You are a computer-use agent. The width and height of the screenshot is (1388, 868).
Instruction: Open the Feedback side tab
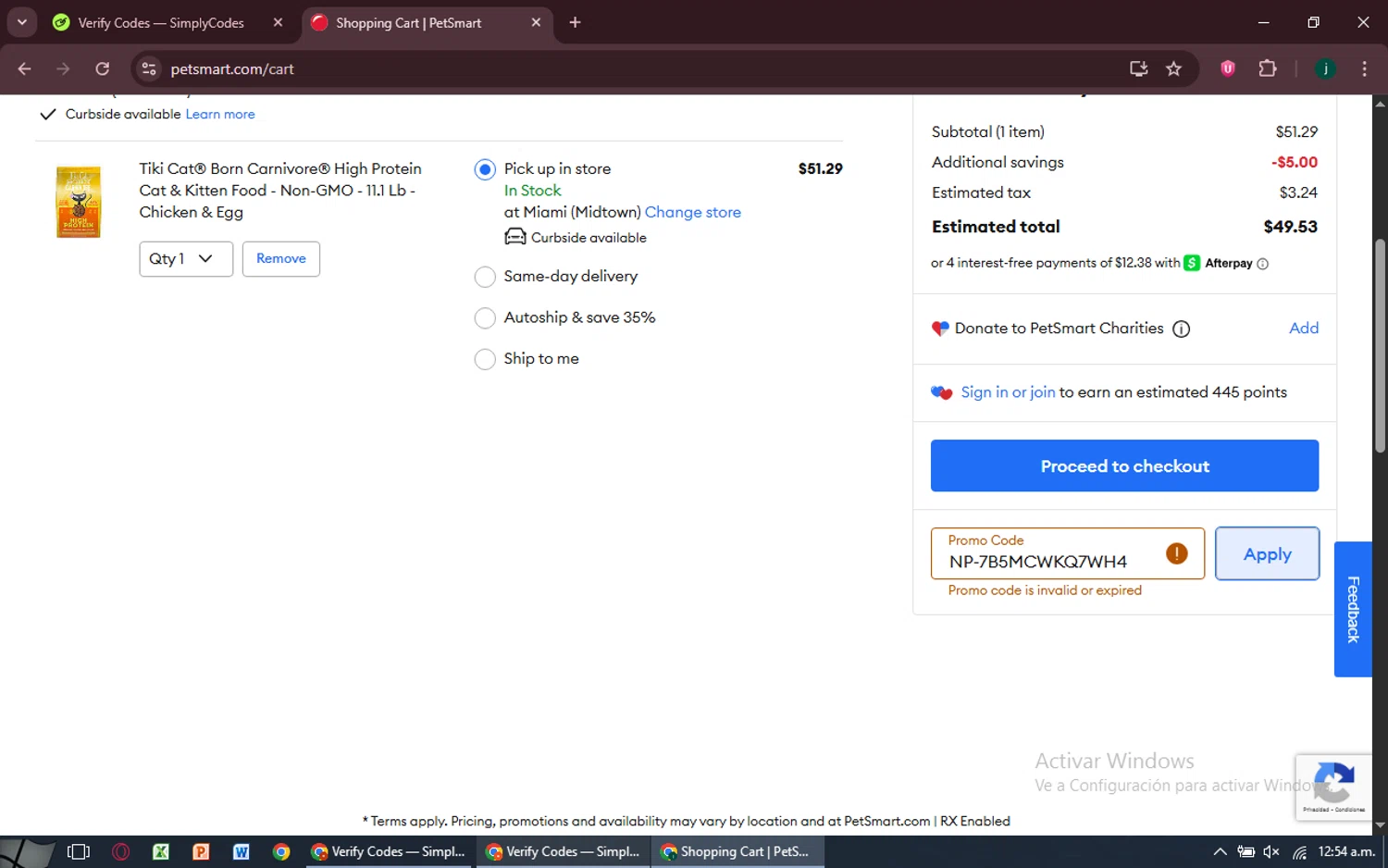1353,609
